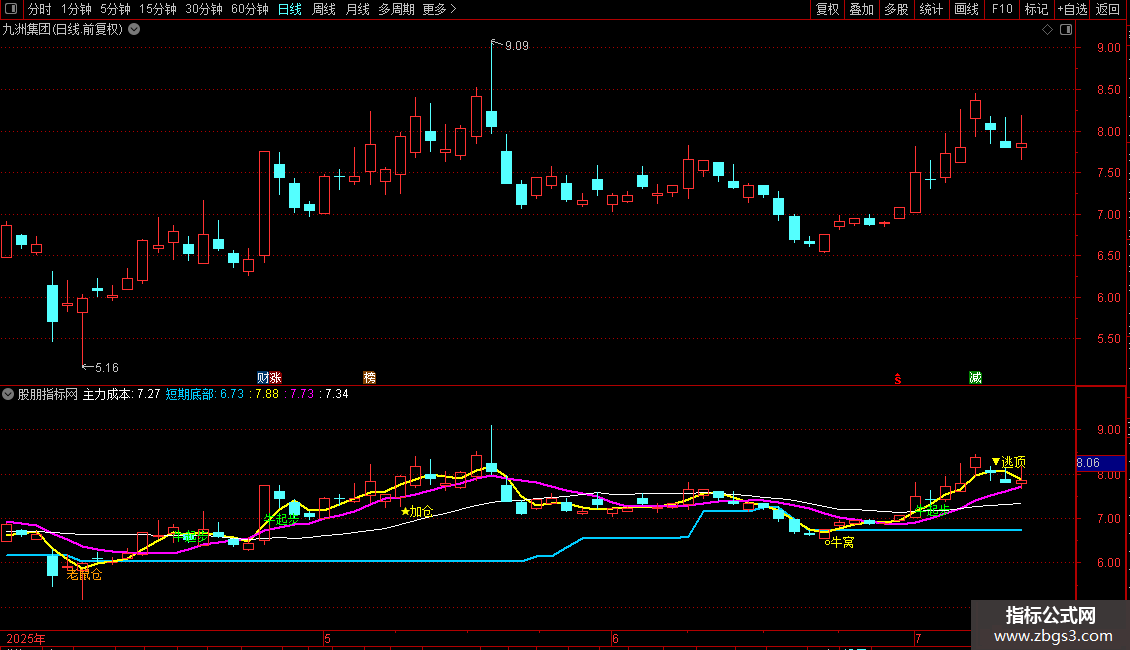Click the 标记 mark button
The image size is (1130, 650).
pos(1036,9)
